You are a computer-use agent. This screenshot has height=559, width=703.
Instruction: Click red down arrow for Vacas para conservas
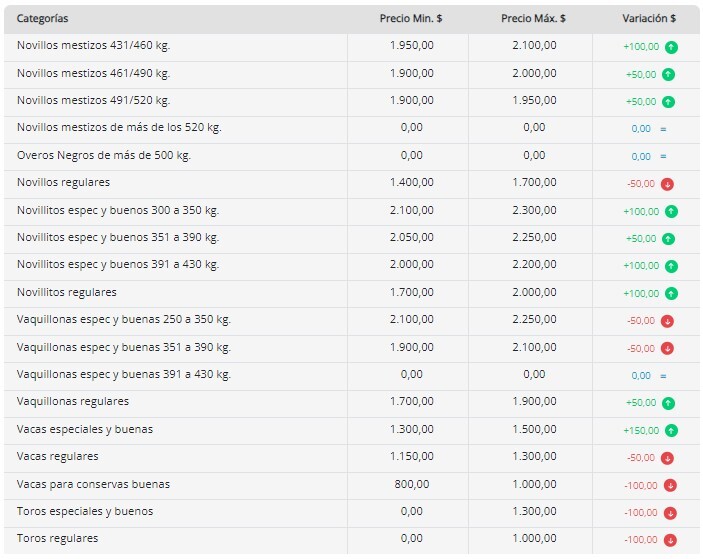click(669, 486)
